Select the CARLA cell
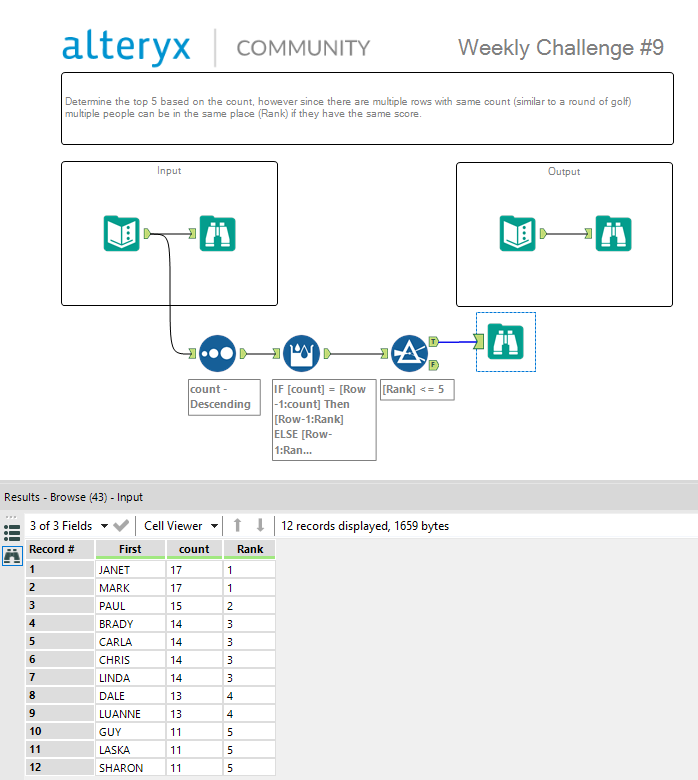698x780 pixels. [130, 642]
